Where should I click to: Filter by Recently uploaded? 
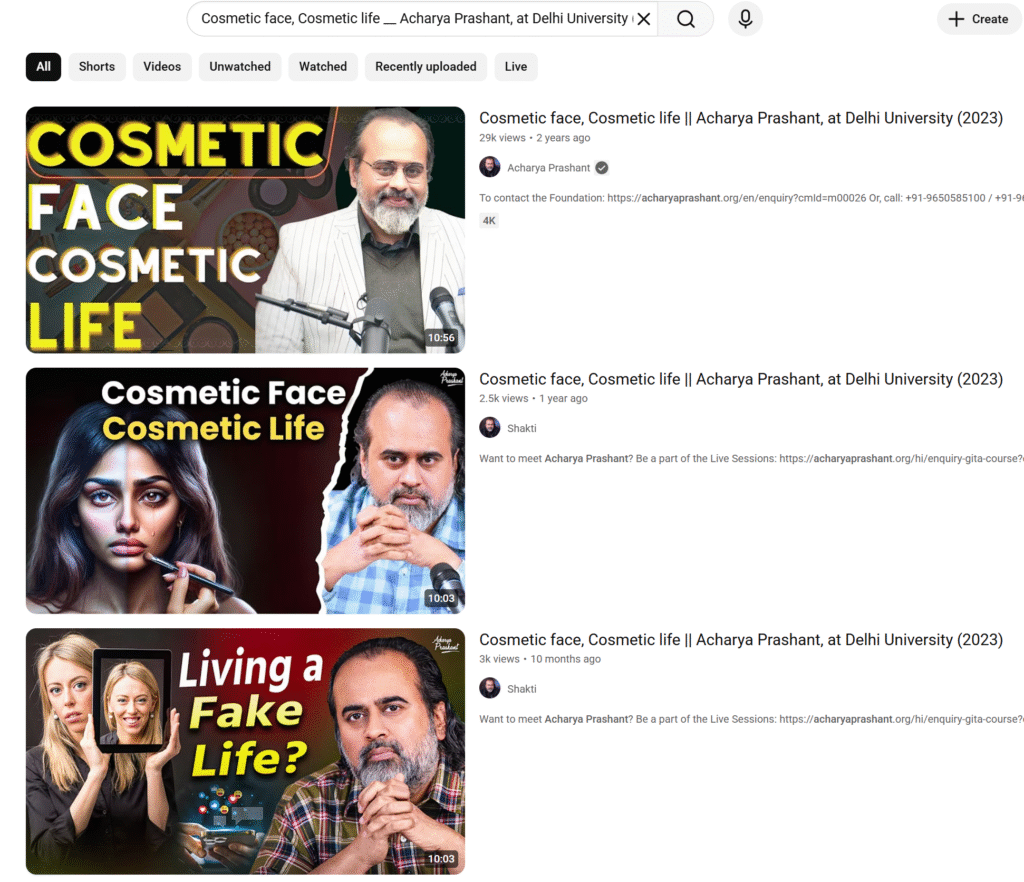426,67
